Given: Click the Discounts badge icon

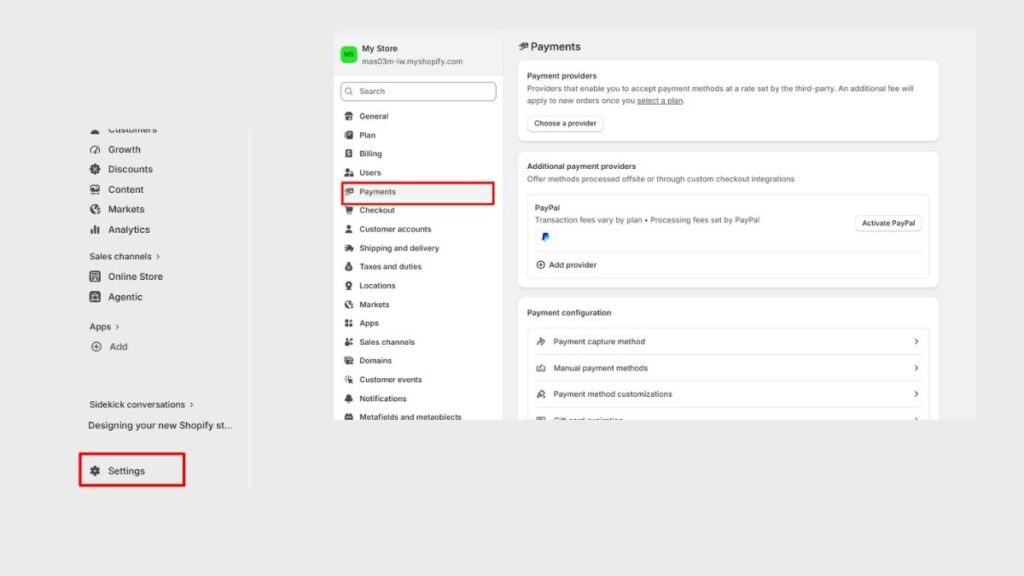Looking at the screenshot, I should point(95,169).
